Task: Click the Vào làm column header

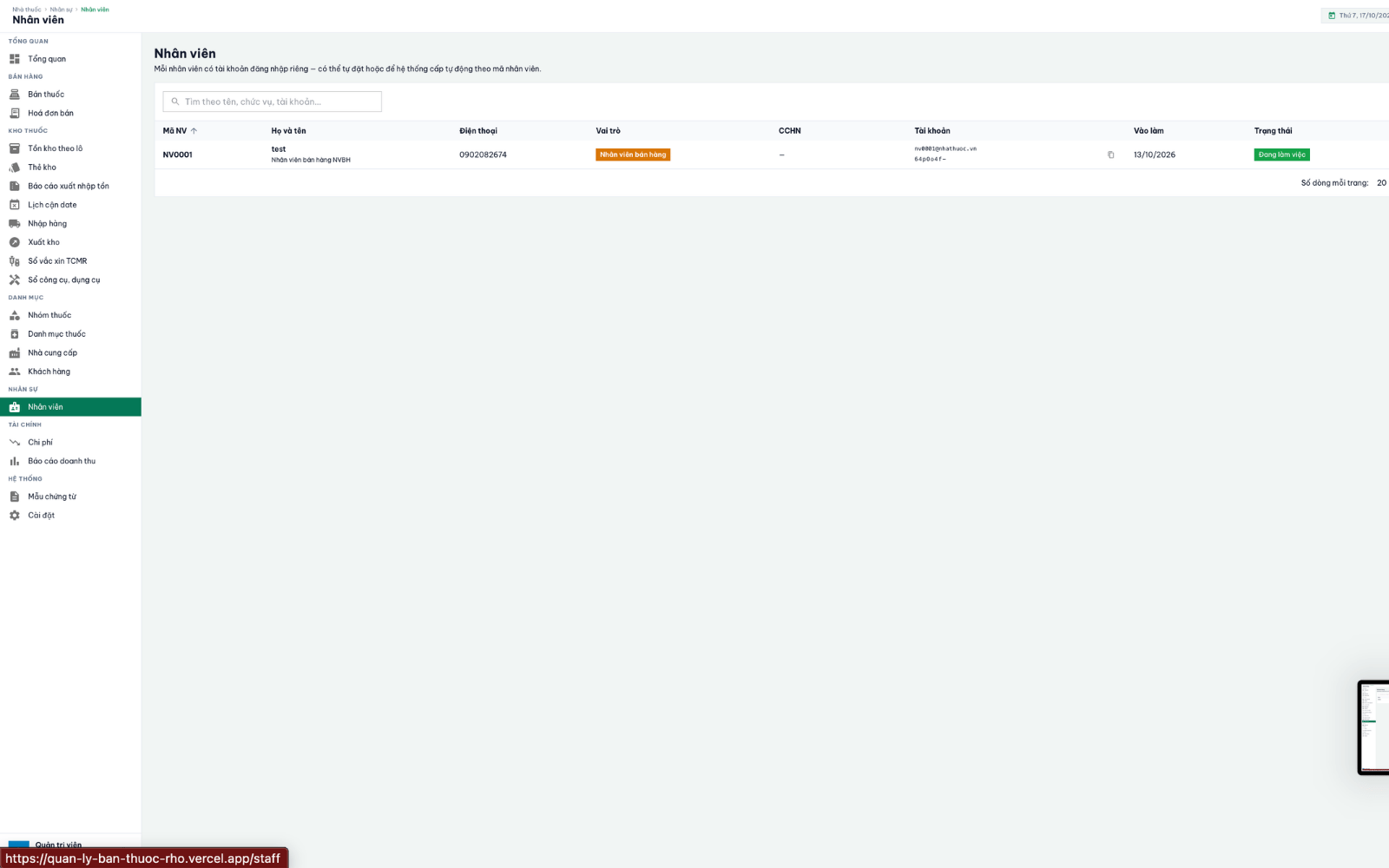Action: tap(1149, 131)
